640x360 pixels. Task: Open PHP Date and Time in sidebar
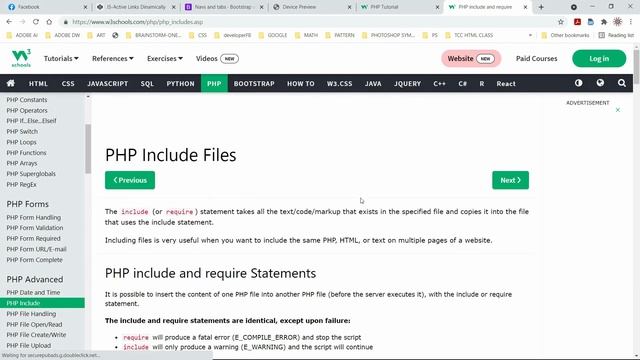[x=33, y=292]
